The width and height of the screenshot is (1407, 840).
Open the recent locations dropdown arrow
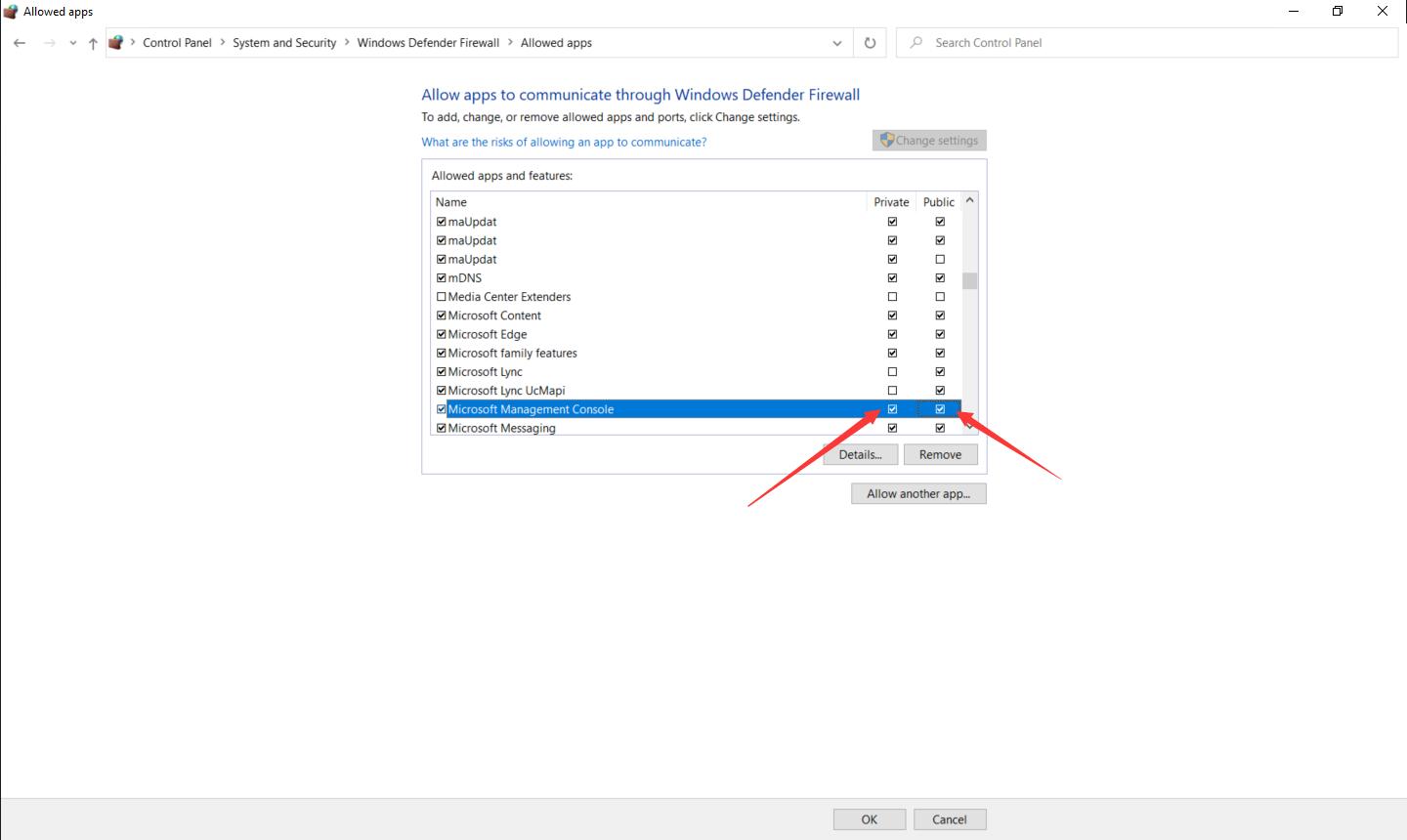73,43
